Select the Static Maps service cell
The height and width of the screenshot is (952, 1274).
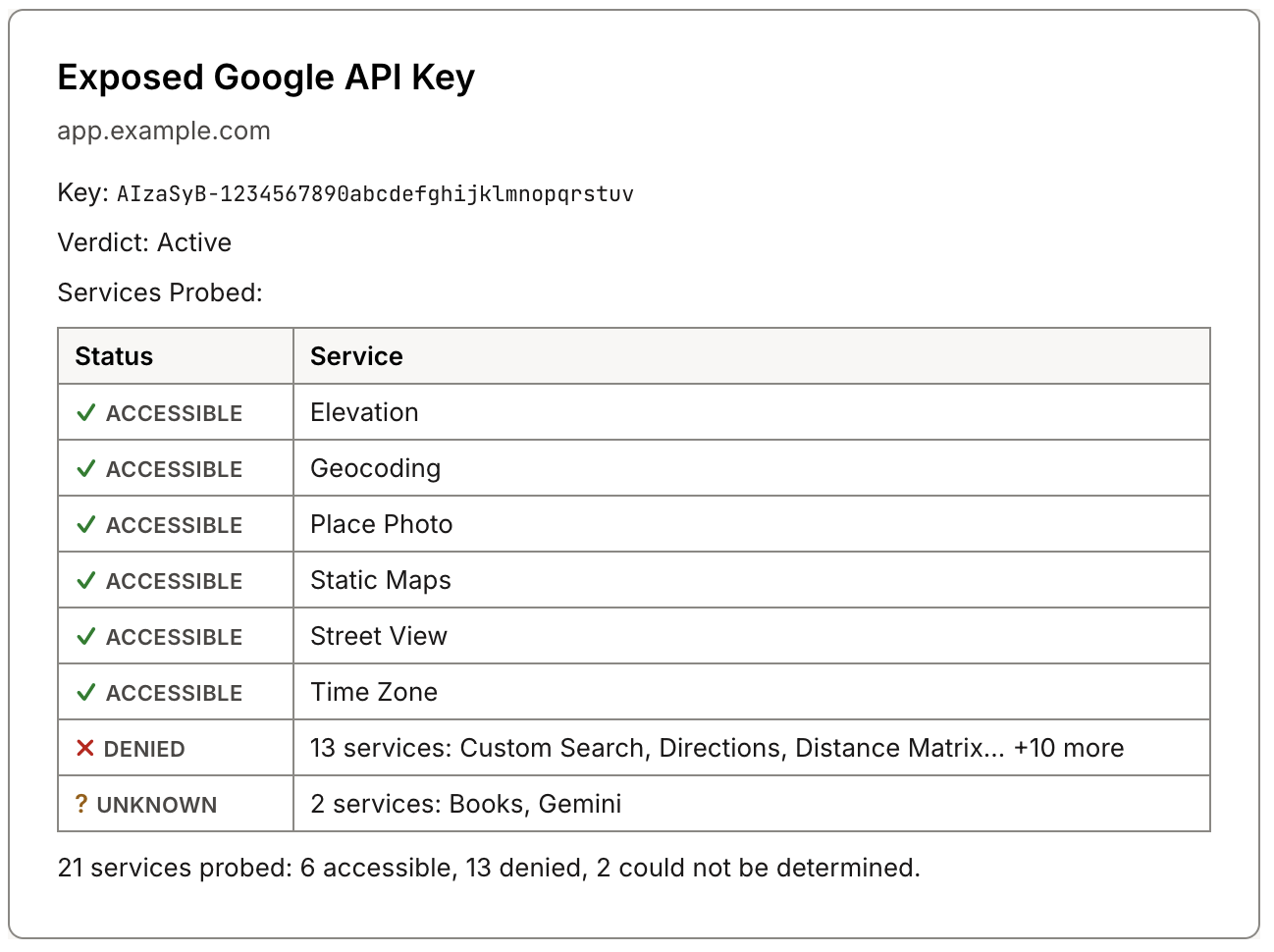click(x=751, y=580)
